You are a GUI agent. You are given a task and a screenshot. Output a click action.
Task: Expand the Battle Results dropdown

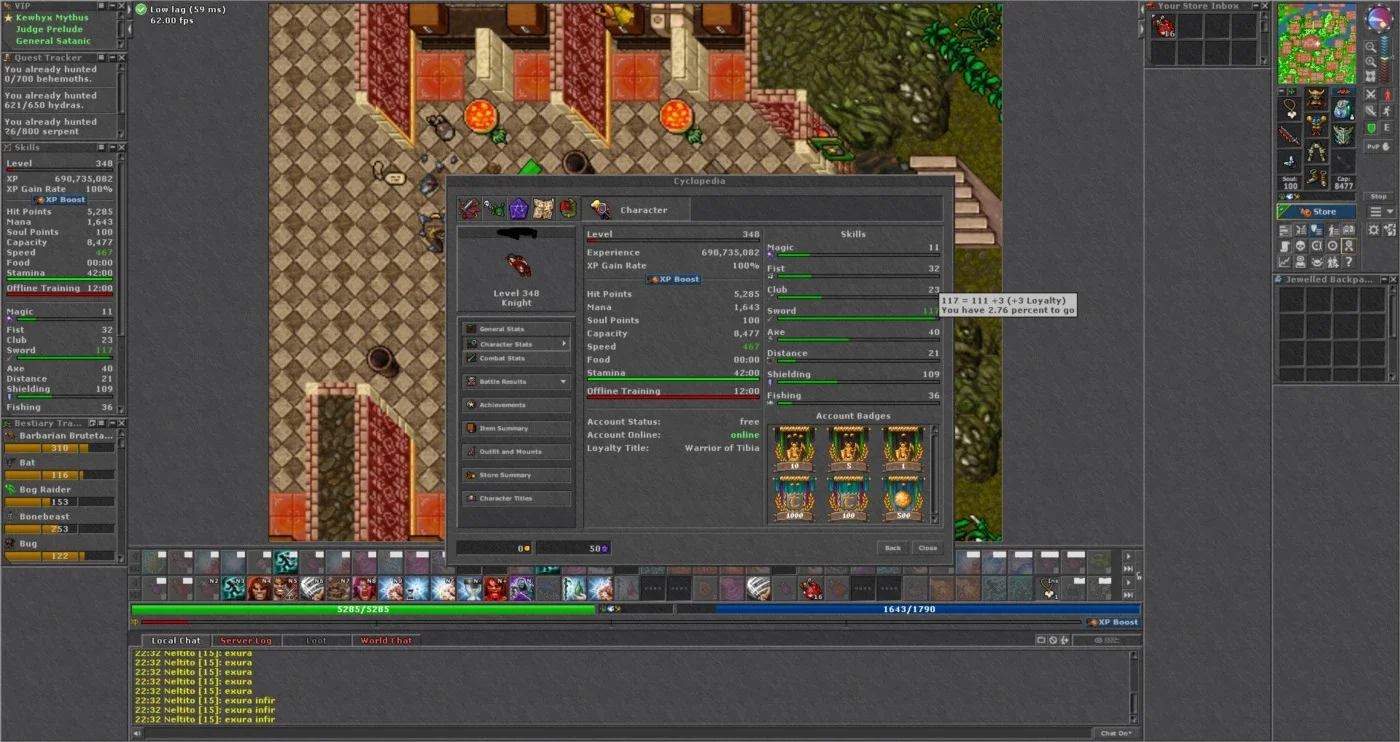coord(516,381)
